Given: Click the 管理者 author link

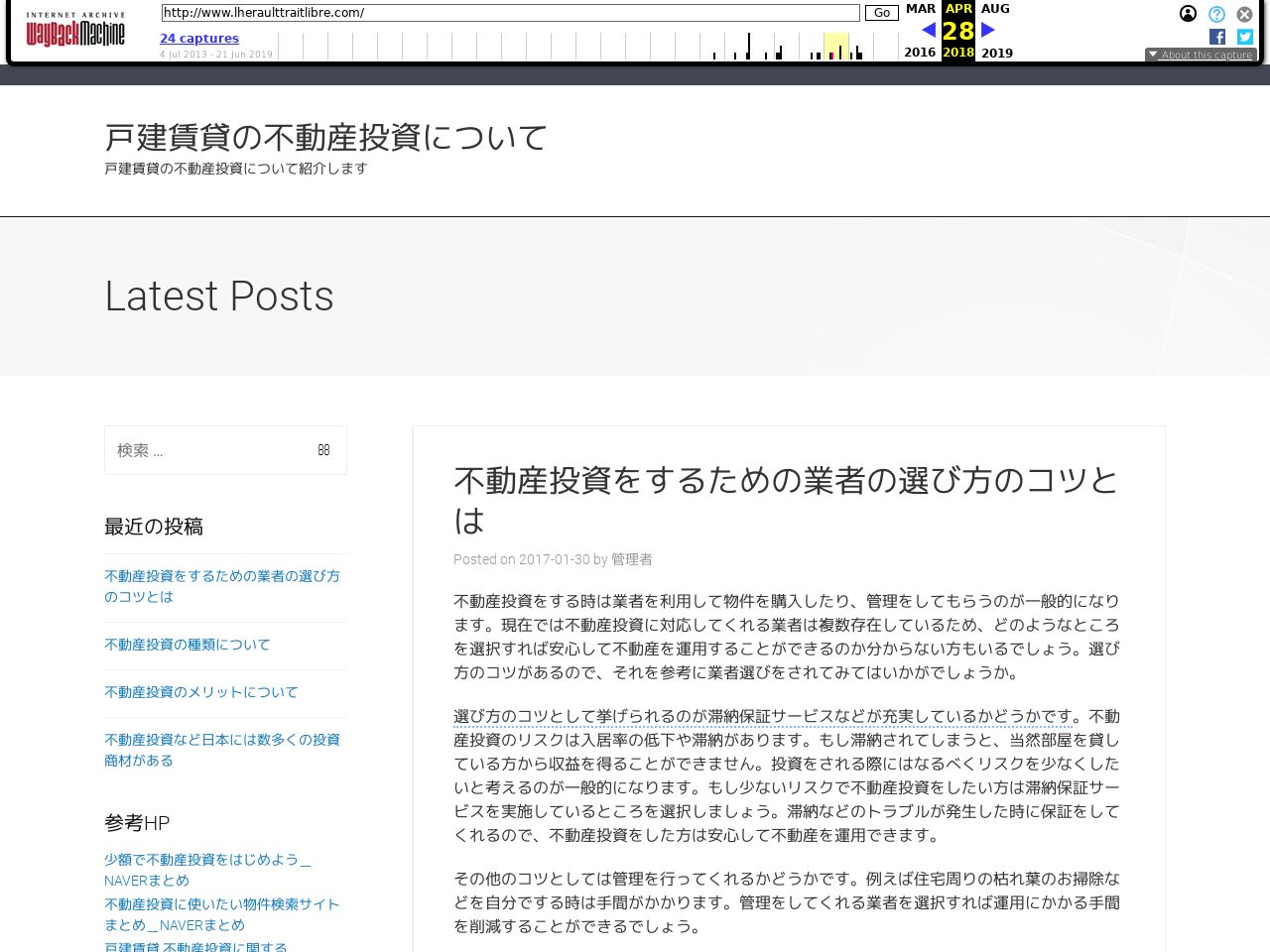Looking at the screenshot, I should [632, 559].
